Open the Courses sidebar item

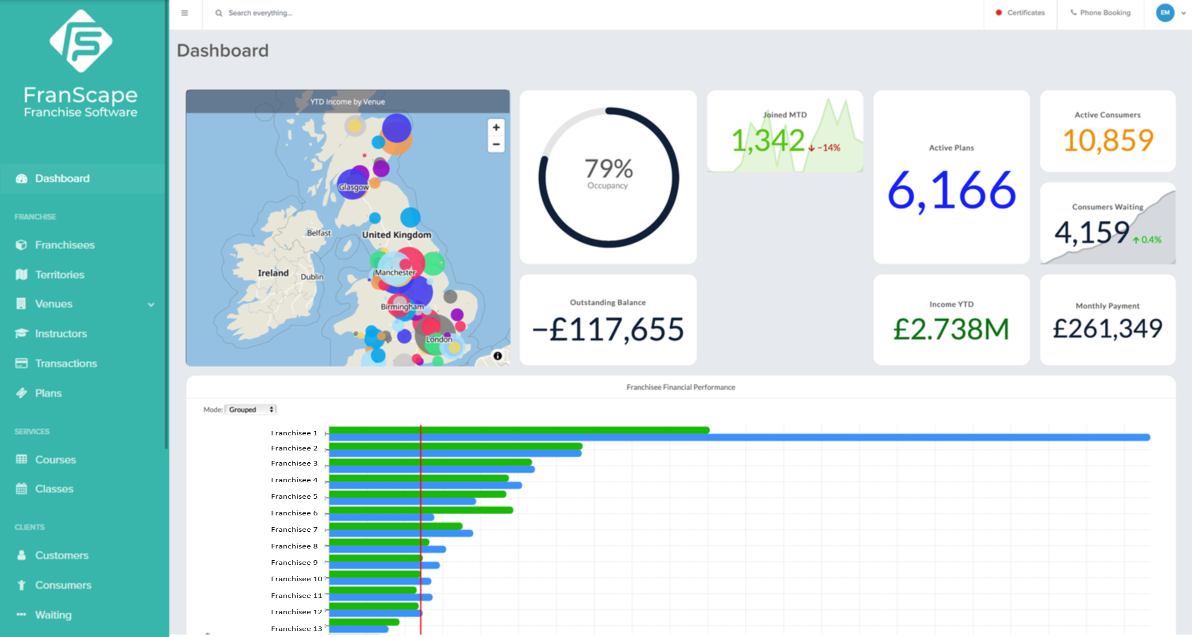pos(55,460)
